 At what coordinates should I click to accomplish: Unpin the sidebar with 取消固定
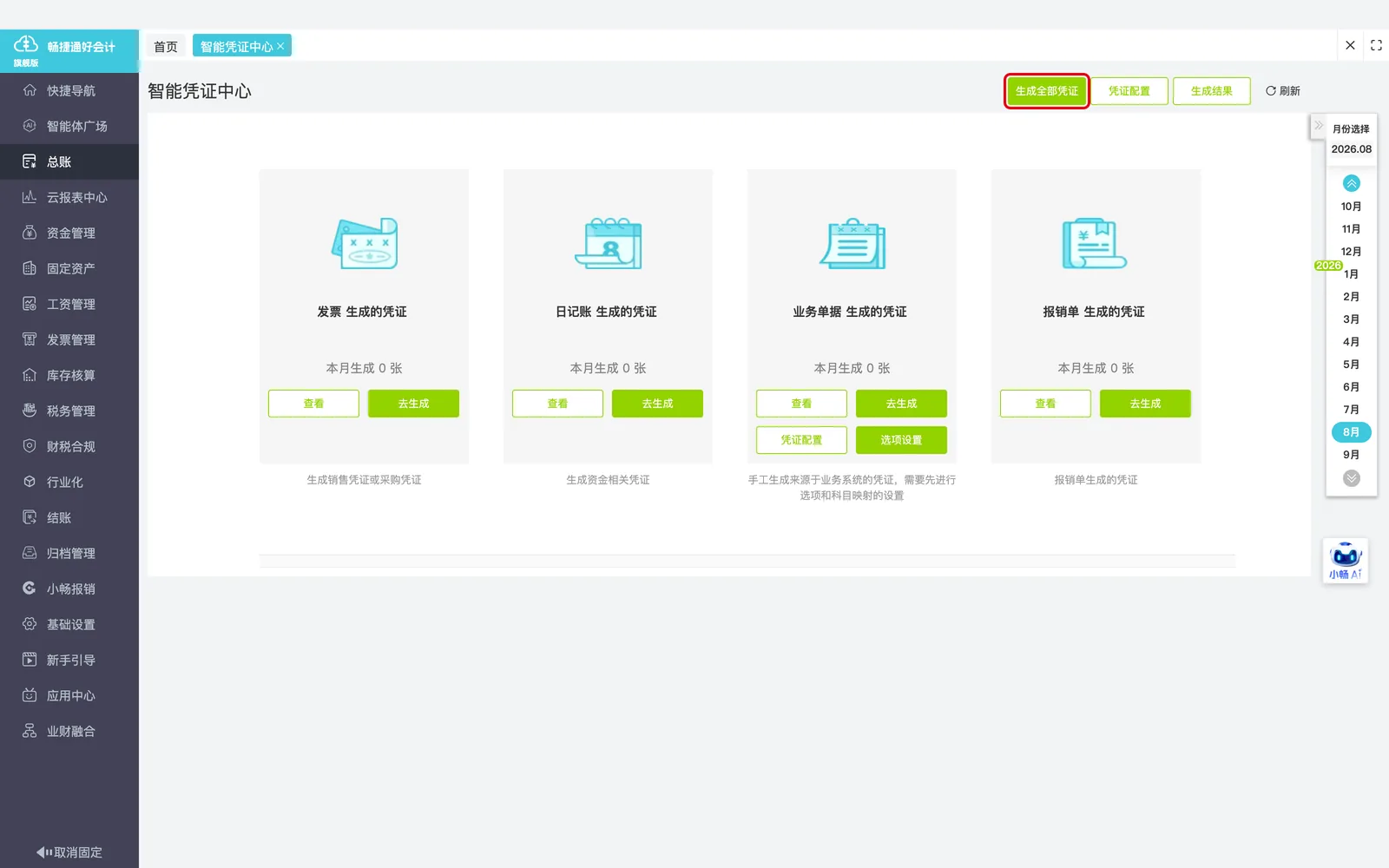click(x=69, y=852)
